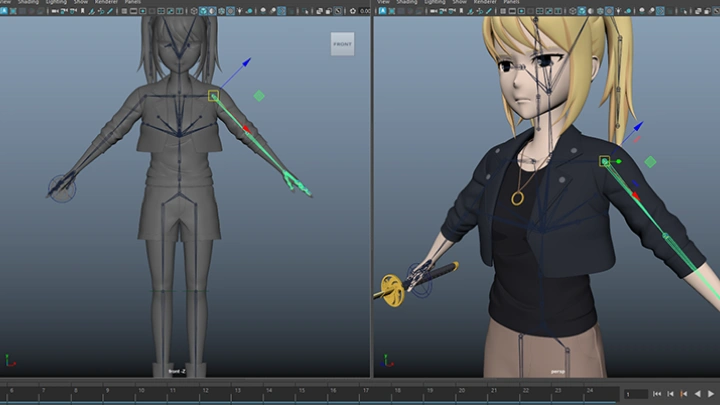
Task: Open the Panels menu of persp view panel
Action: (511, 2)
